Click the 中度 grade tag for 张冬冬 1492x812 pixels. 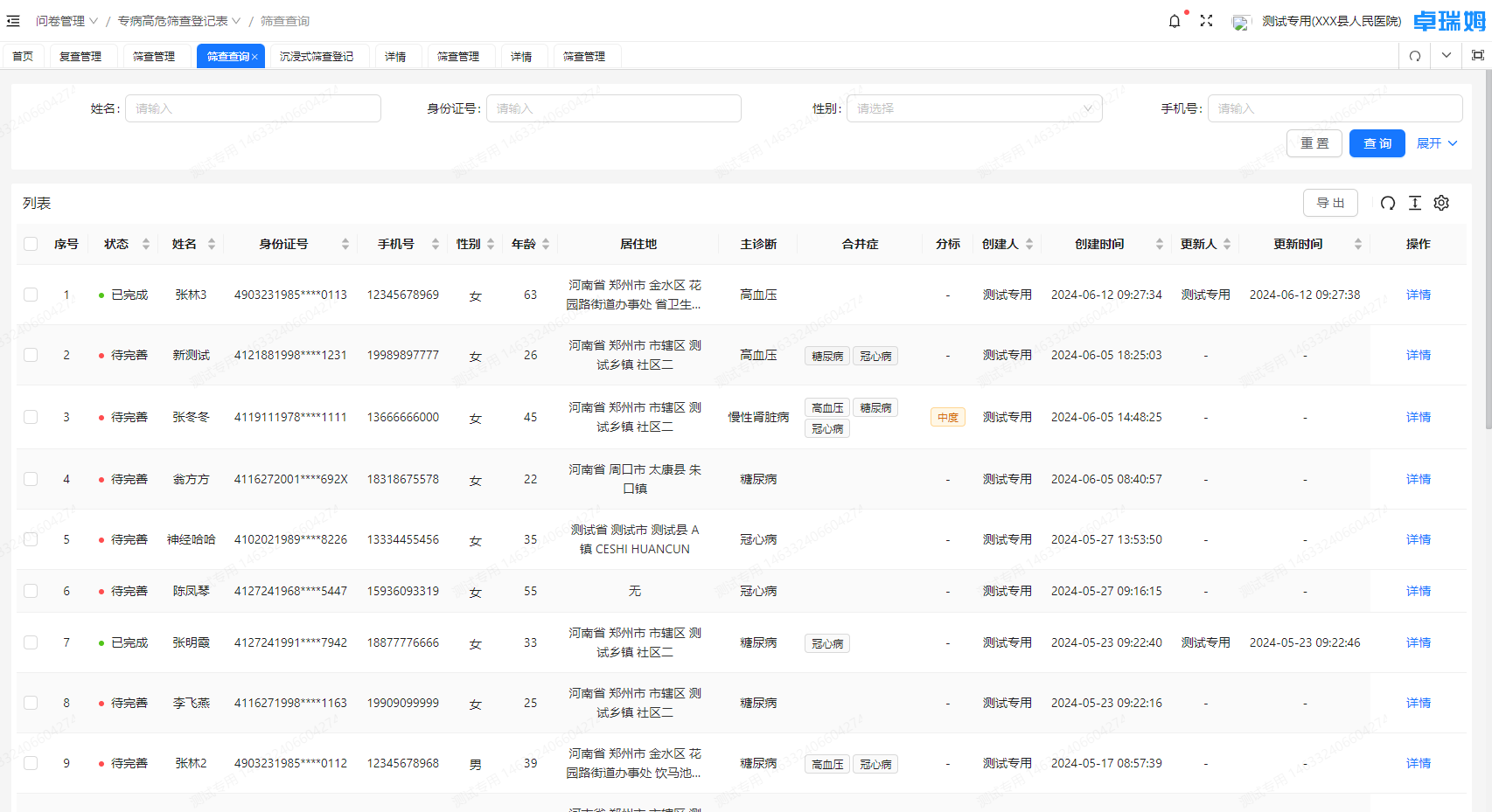pyautogui.click(x=948, y=418)
